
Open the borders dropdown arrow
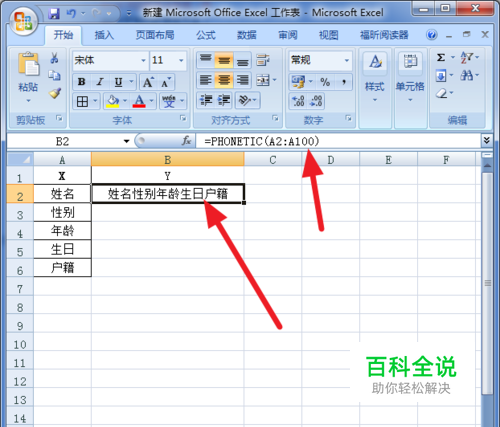point(95,101)
